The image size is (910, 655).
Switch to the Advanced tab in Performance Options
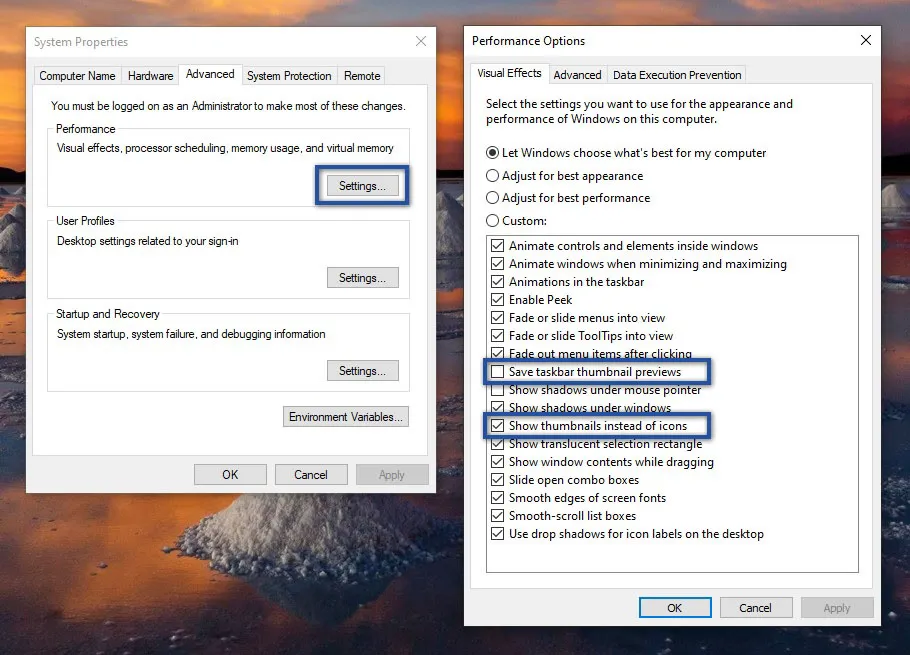click(x=577, y=74)
